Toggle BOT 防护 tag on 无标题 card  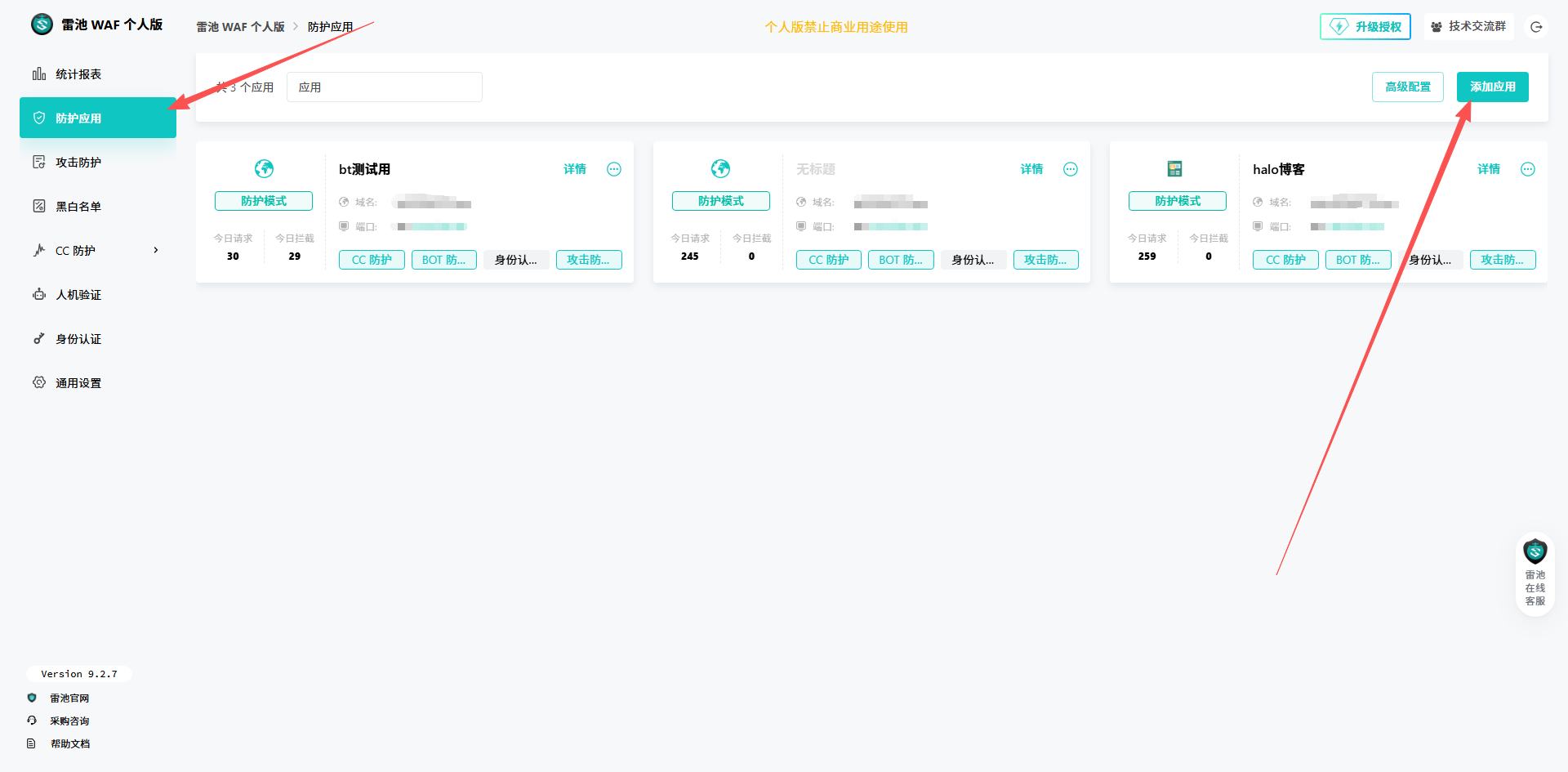click(x=900, y=260)
